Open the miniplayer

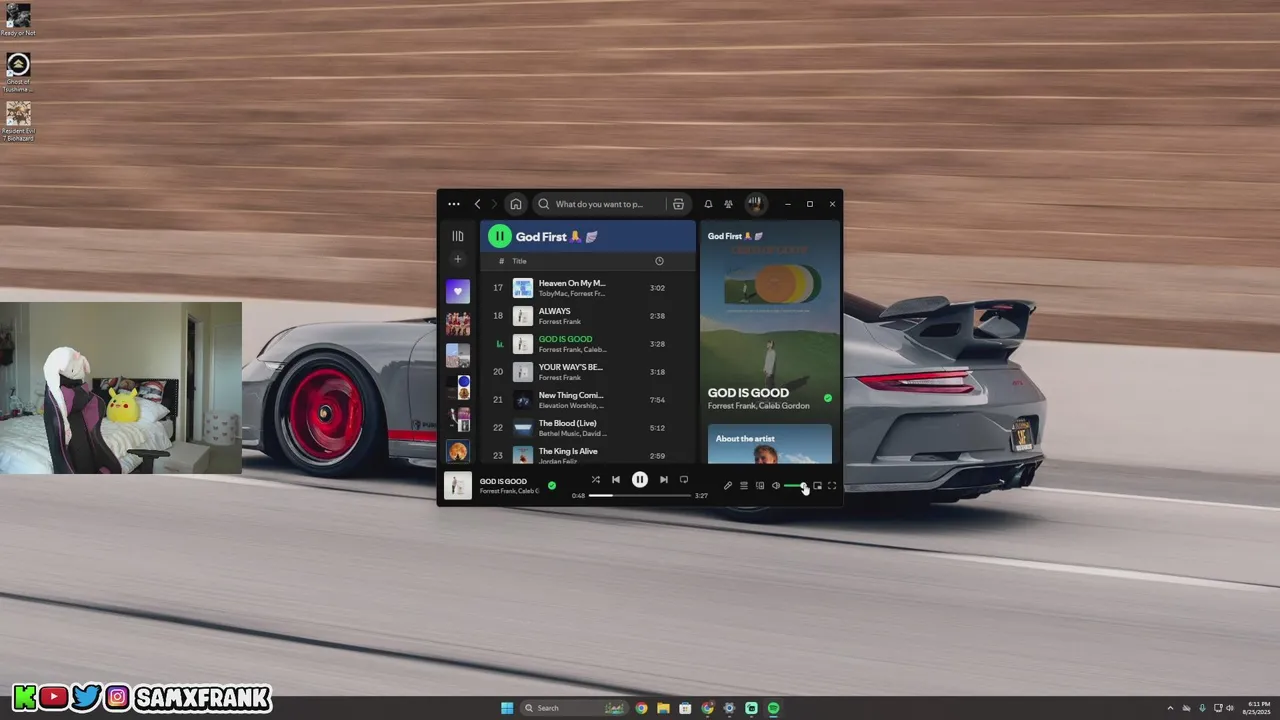817,486
